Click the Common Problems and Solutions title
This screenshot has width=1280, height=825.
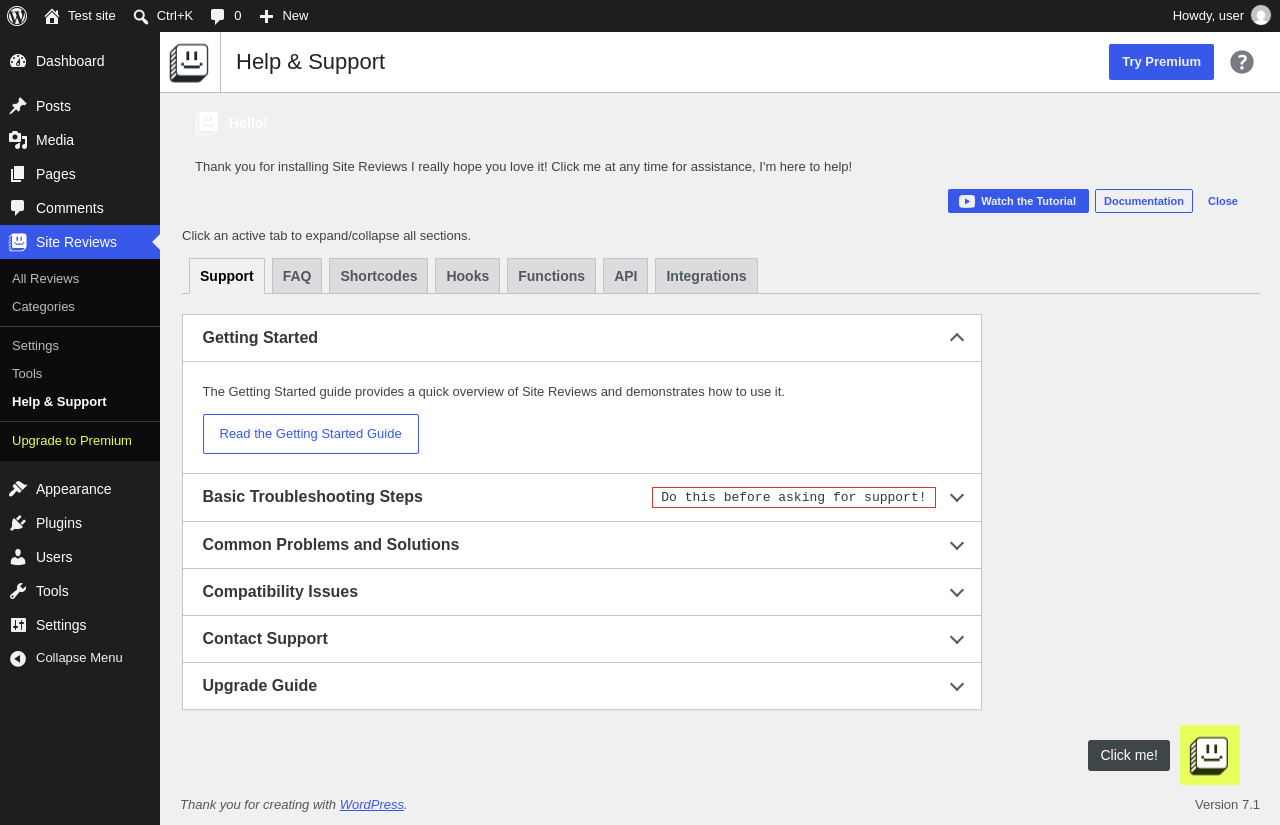pyautogui.click(x=331, y=545)
